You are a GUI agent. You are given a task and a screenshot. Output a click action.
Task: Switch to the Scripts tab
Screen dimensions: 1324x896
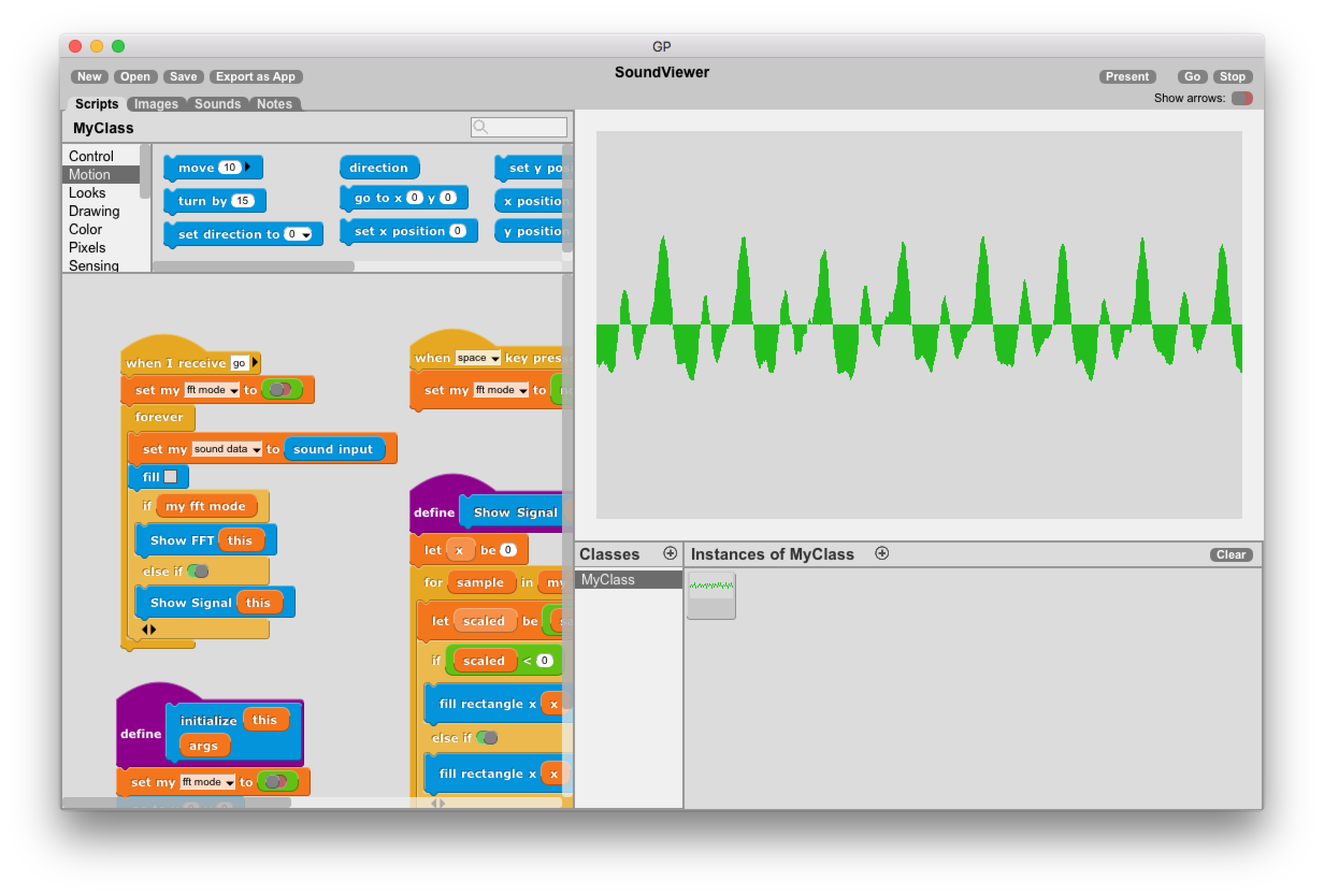click(x=96, y=104)
